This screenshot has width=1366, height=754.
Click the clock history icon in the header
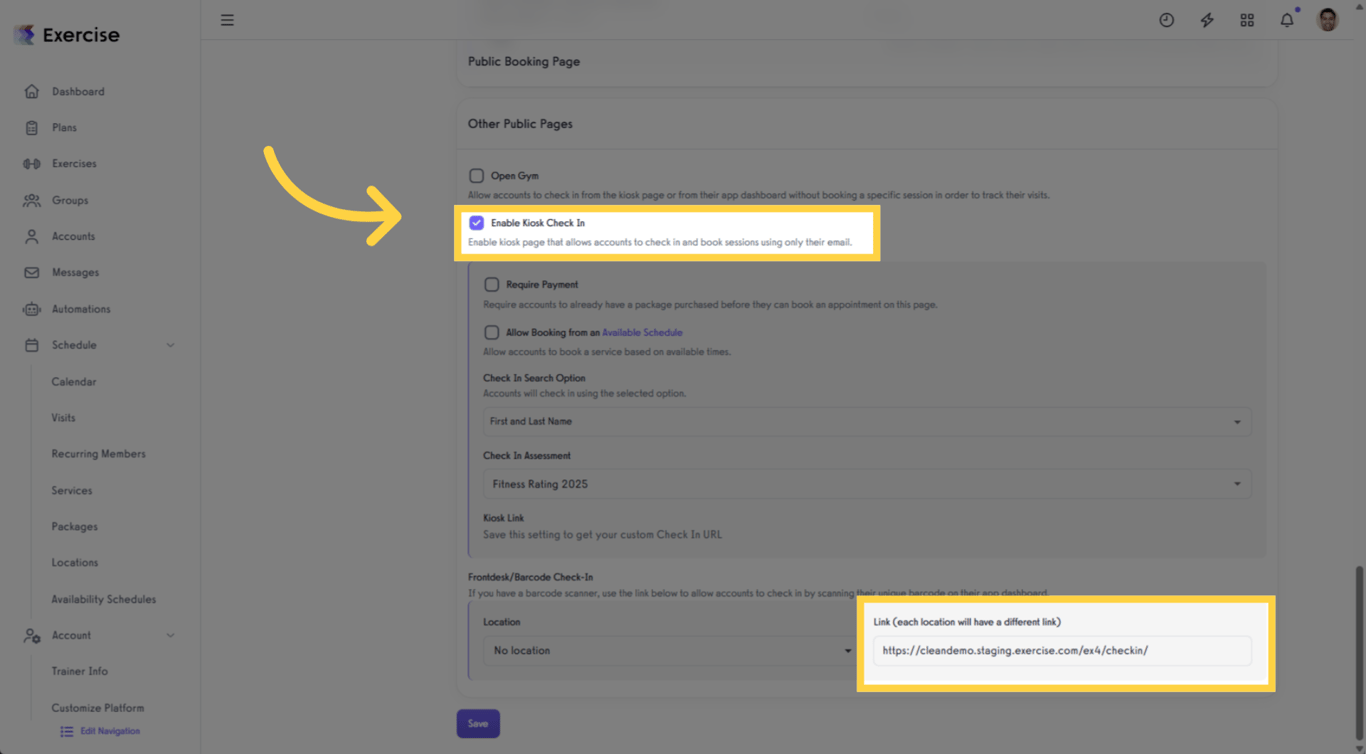(1167, 19)
